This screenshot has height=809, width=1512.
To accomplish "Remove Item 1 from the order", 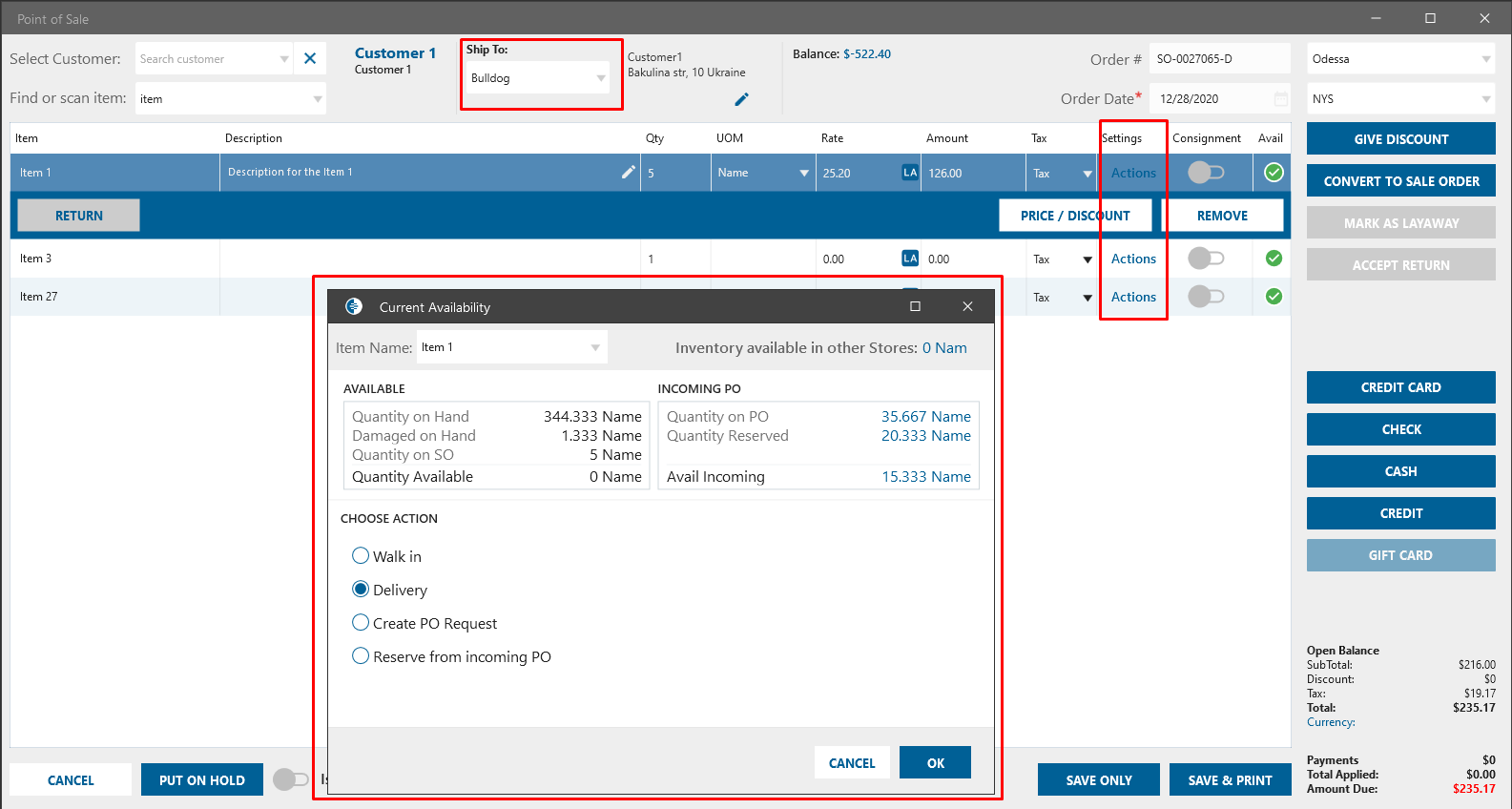I will [1222, 216].
